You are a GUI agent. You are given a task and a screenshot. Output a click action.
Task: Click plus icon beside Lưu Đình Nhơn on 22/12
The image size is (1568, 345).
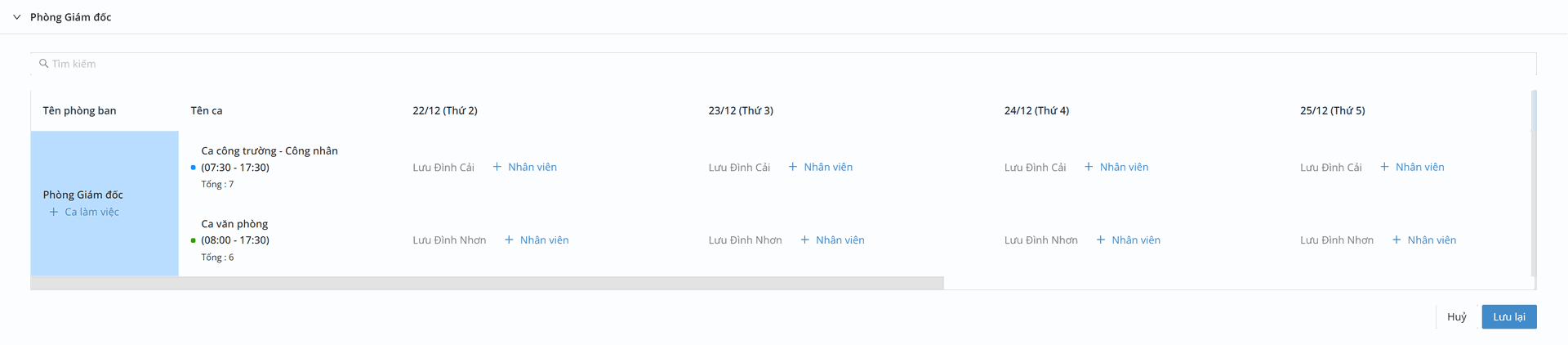point(509,240)
